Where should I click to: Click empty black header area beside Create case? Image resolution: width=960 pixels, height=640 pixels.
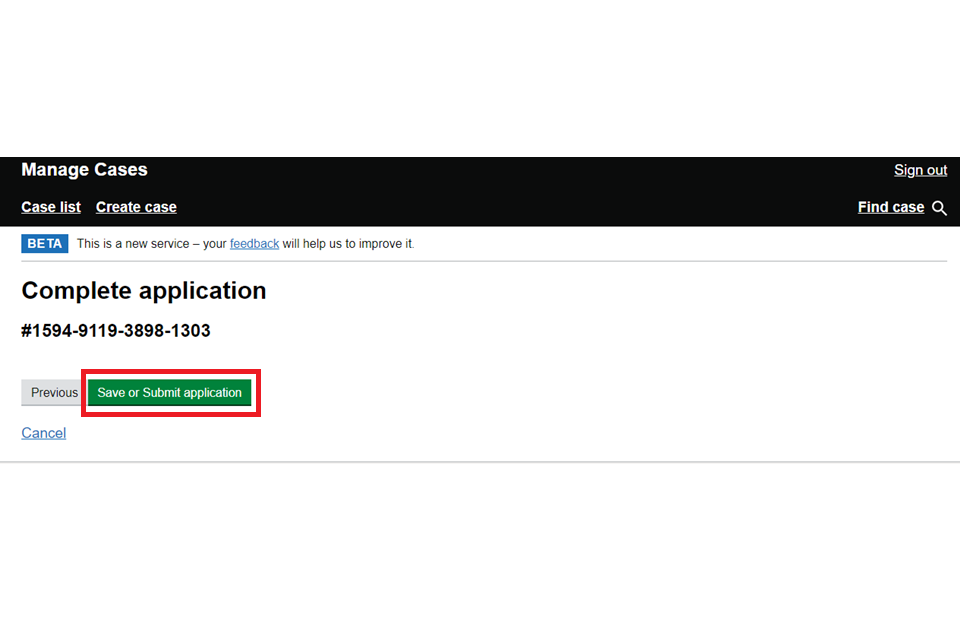[x=500, y=207]
